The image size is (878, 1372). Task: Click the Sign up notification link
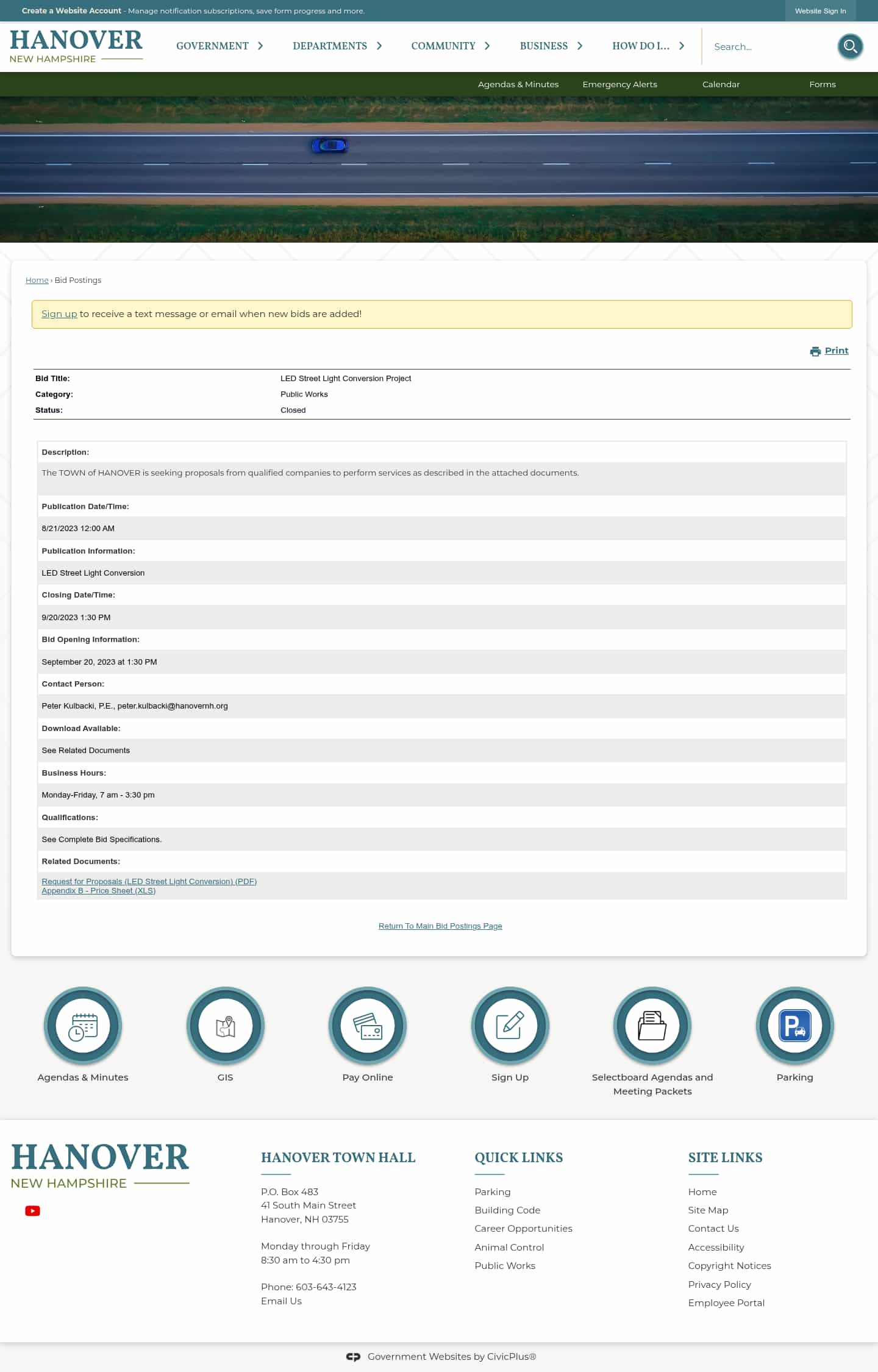(x=59, y=314)
